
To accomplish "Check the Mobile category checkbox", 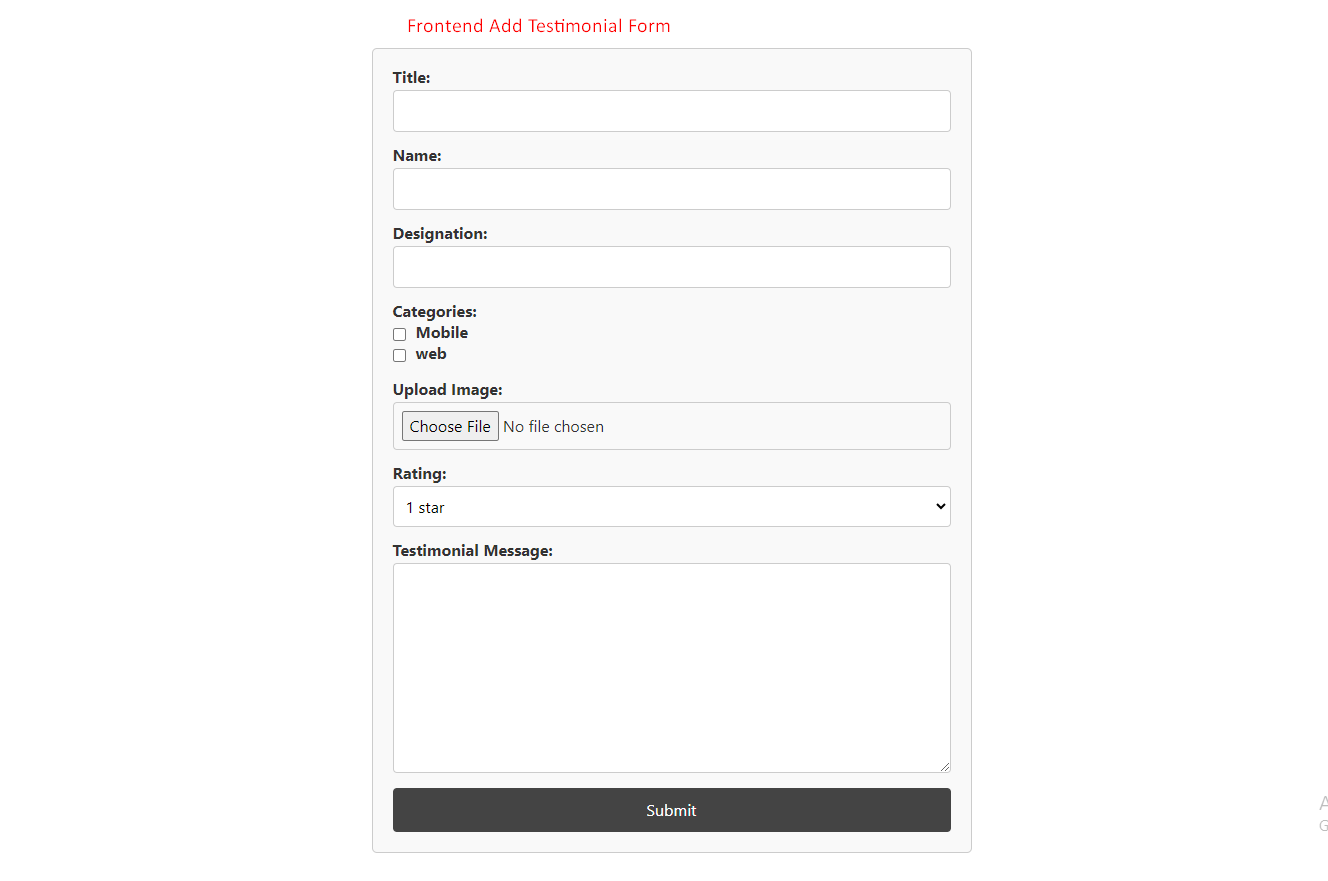I will (399, 334).
